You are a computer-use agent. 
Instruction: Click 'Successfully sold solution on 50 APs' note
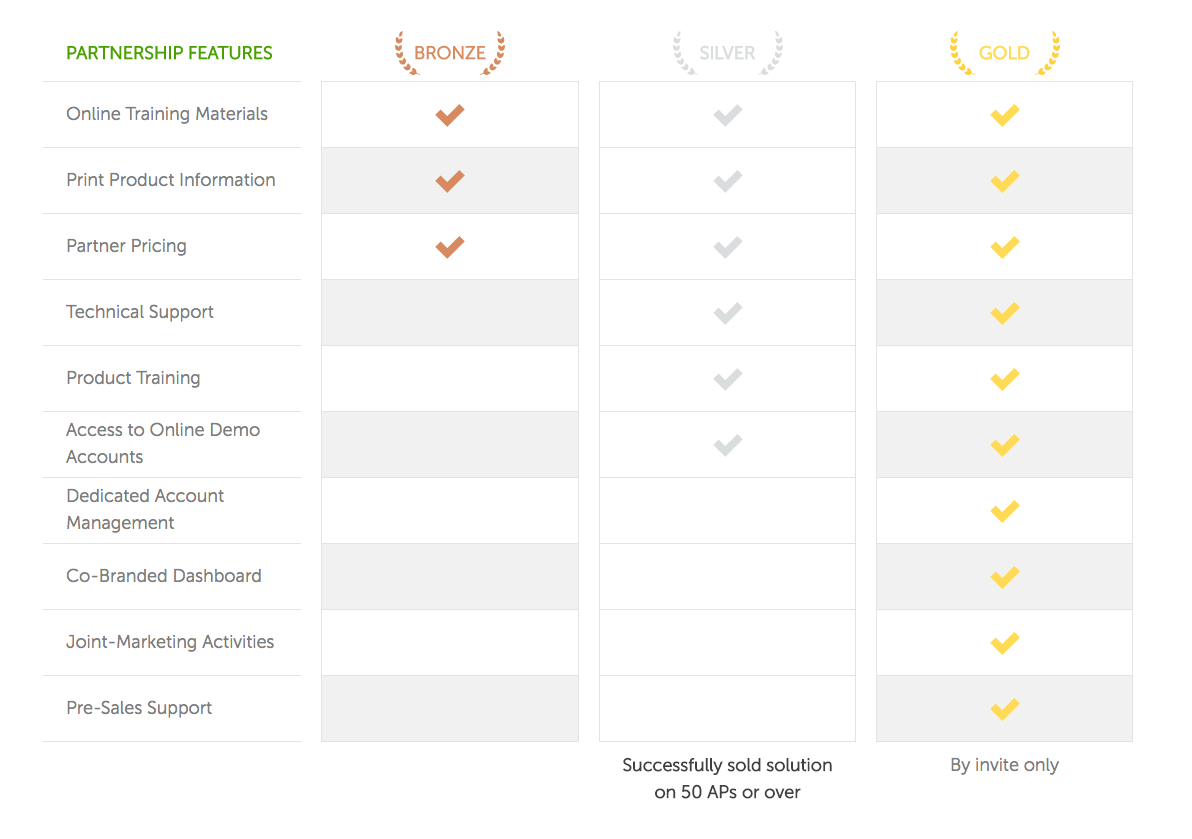pyautogui.click(x=727, y=778)
